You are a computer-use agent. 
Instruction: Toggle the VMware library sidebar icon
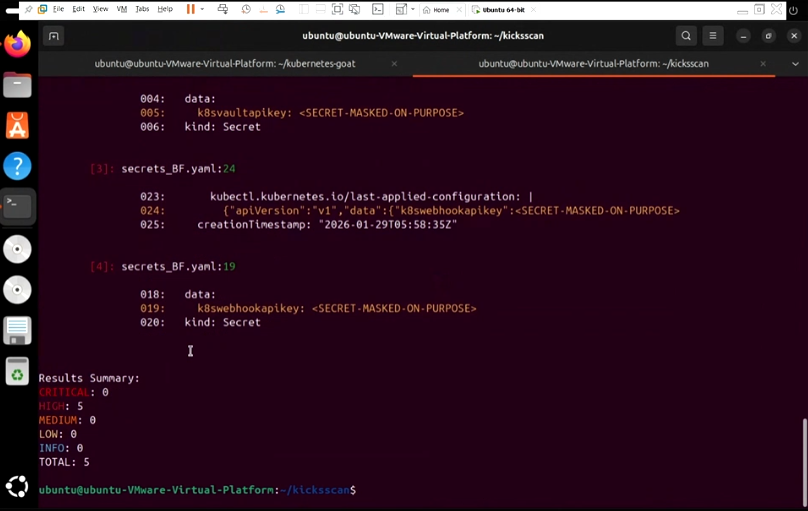click(304, 9)
